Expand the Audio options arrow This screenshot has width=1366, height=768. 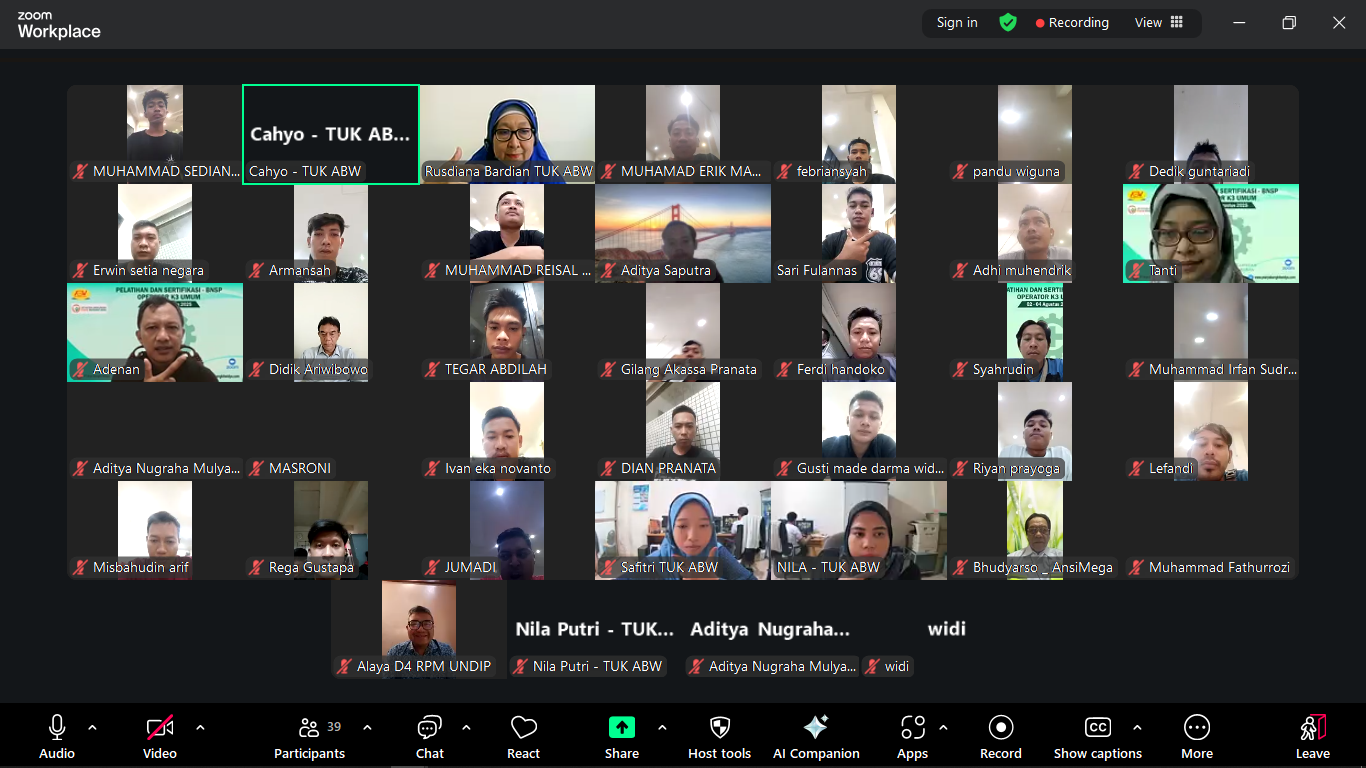coord(93,727)
